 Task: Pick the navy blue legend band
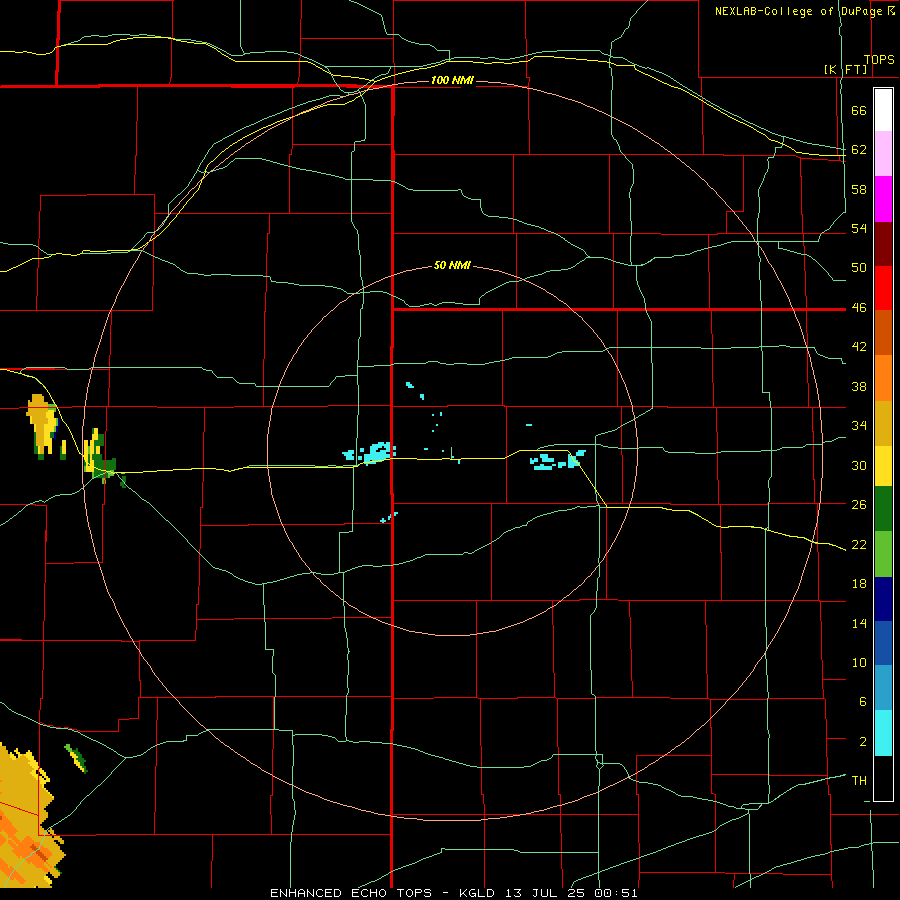pyautogui.click(x=883, y=599)
